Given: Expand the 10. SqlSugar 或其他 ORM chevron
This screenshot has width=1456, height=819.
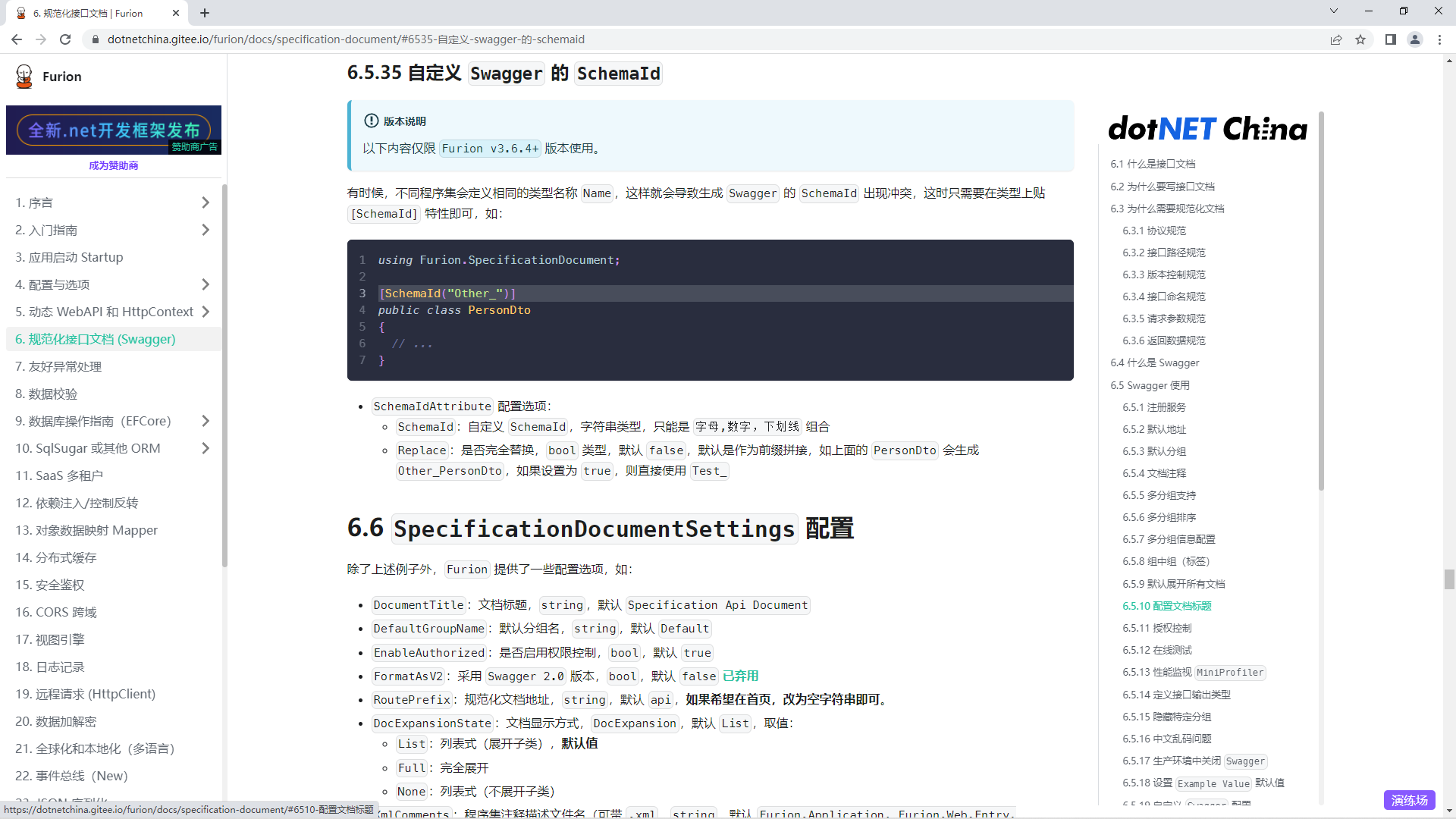Looking at the screenshot, I should pos(206,448).
